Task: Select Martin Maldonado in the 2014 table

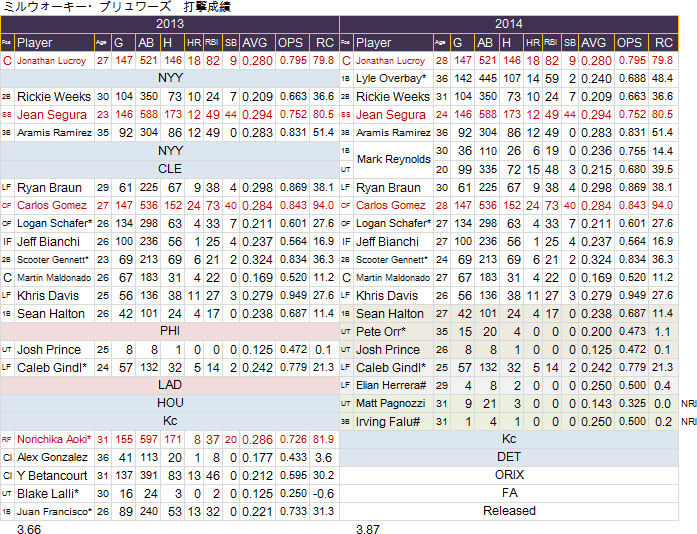Action: 393,277
